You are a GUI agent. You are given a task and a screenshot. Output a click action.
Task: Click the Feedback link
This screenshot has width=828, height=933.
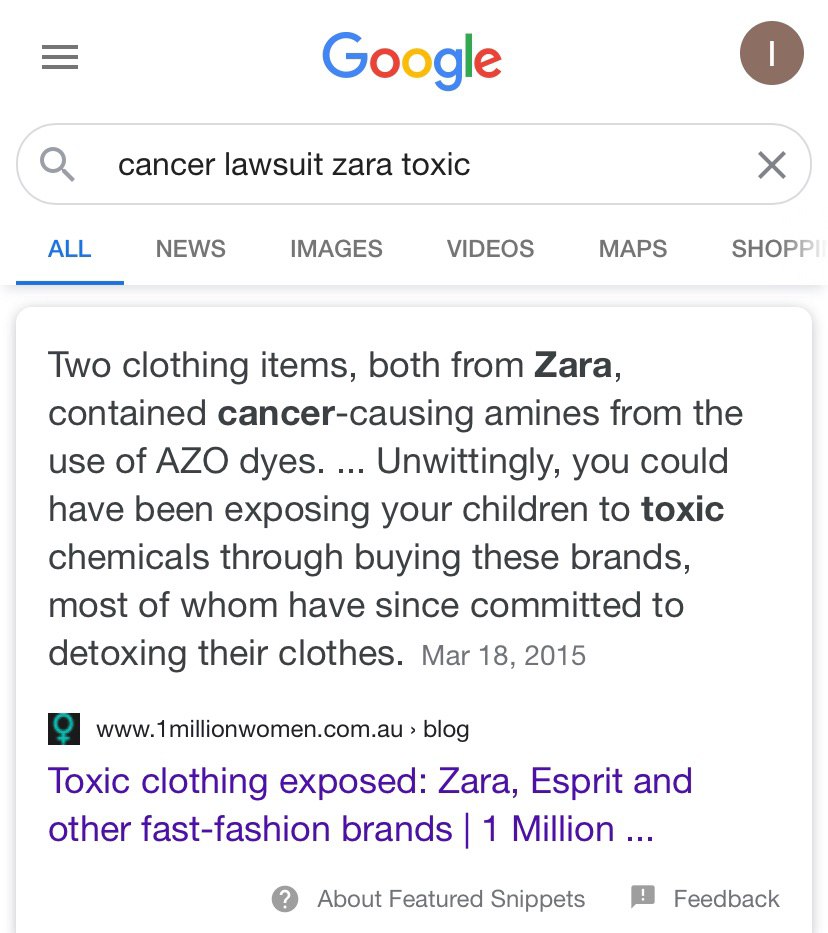click(x=726, y=898)
